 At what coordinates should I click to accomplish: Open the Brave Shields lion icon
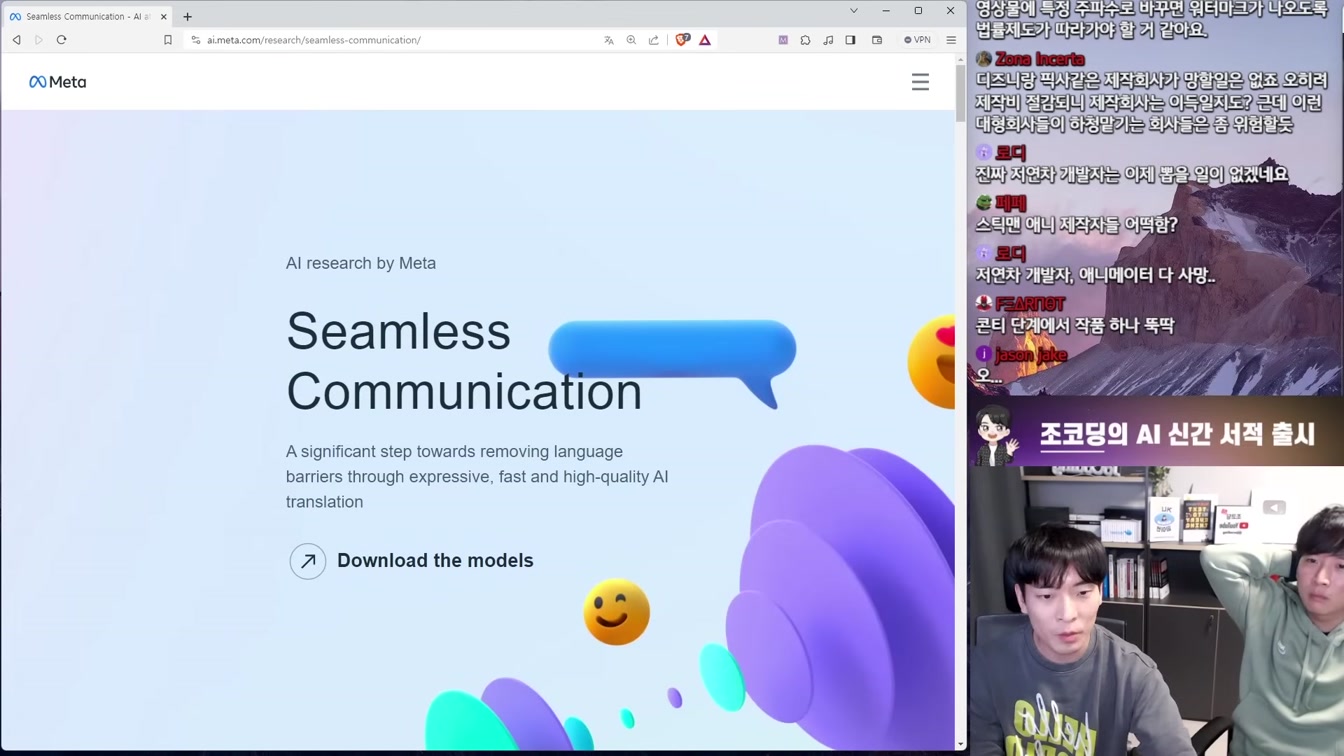682,40
